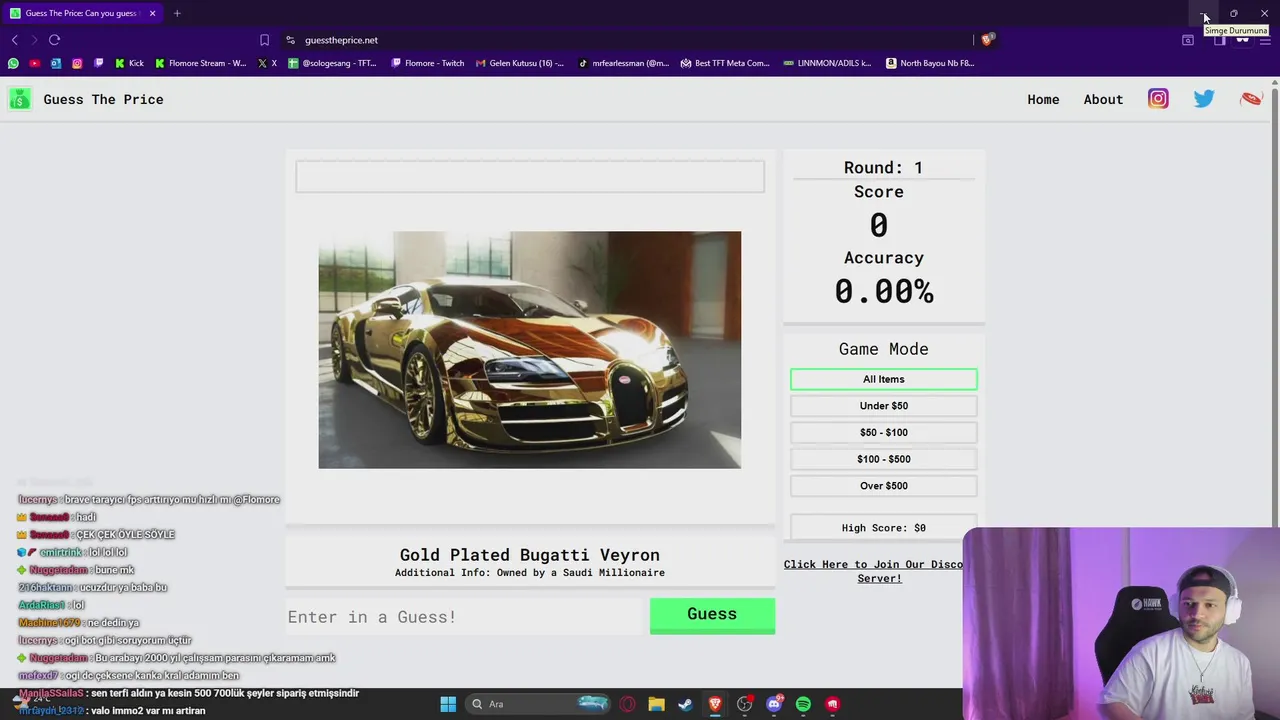Open the Flomore - Twitch bookmark
The height and width of the screenshot is (720, 1280).
(x=428, y=63)
